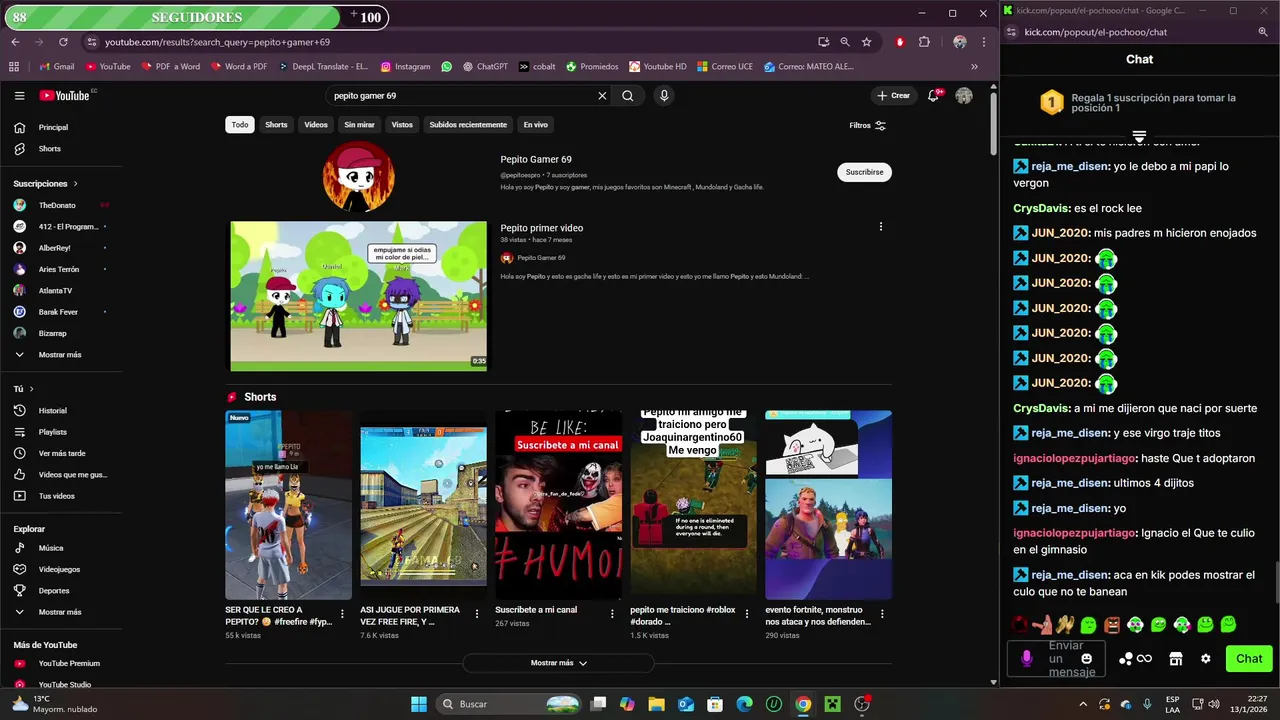Expand Mostrar más under Explorar
This screenshot has height=720, width=1280.
click(x=60, y=612)
